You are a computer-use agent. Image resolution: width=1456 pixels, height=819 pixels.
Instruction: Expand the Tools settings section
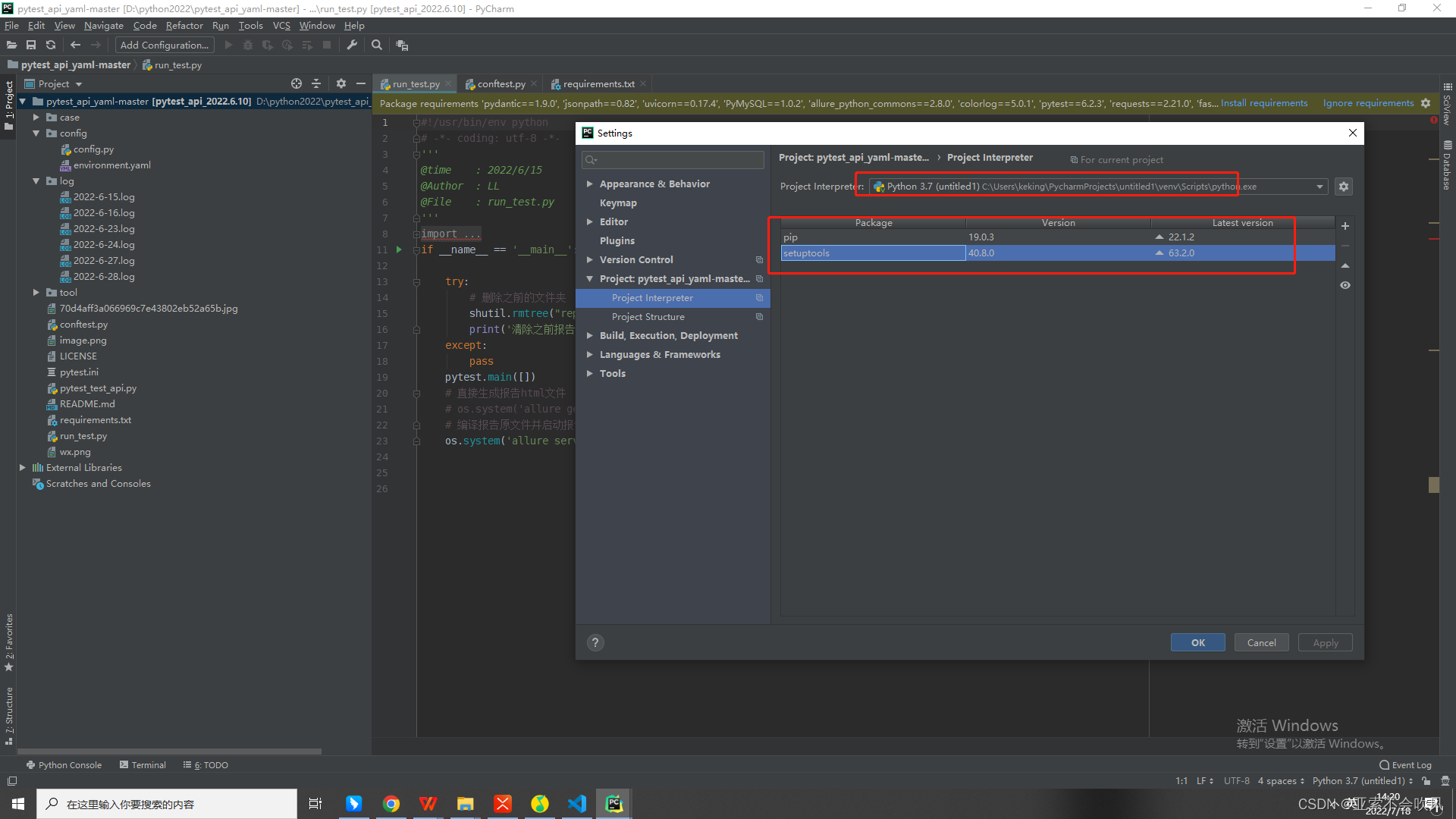[589, 374]
